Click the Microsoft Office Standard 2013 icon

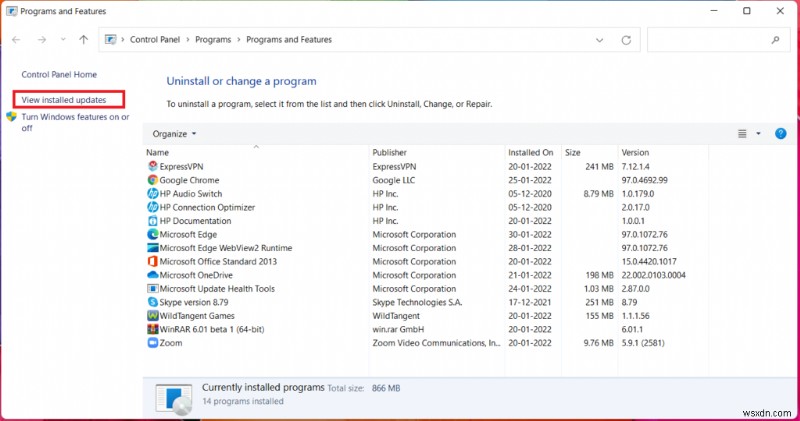153,261
